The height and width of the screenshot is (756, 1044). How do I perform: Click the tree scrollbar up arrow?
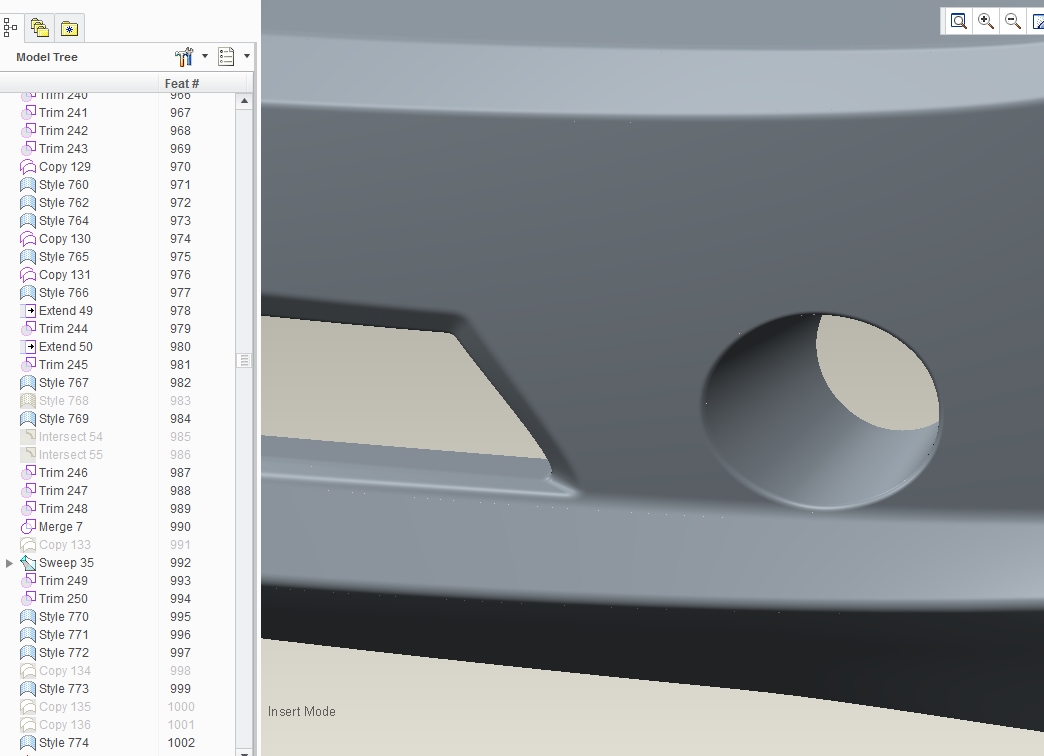coord(244,101)
